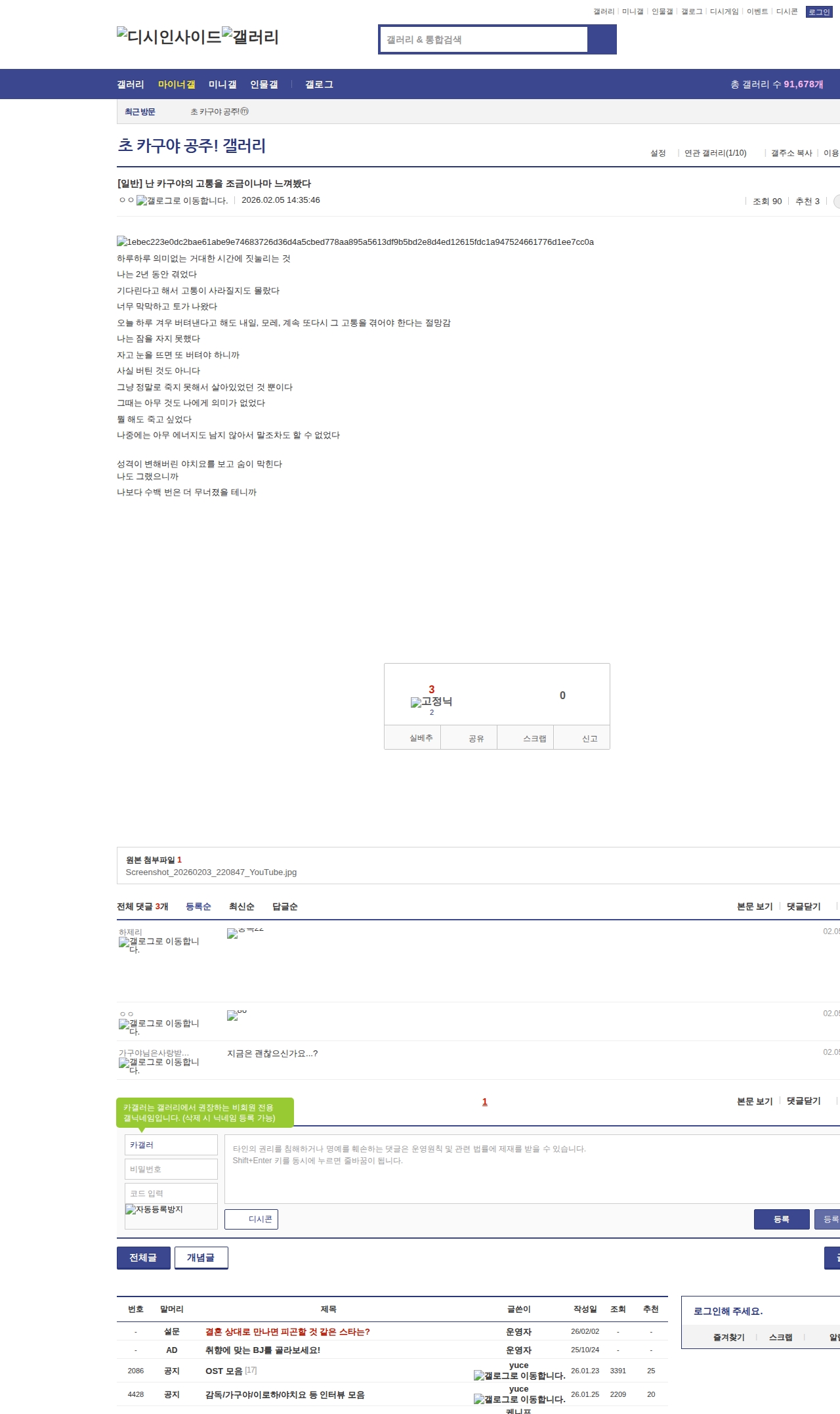
Task: Open the broken attached image in the post
Action: [355, 242]
